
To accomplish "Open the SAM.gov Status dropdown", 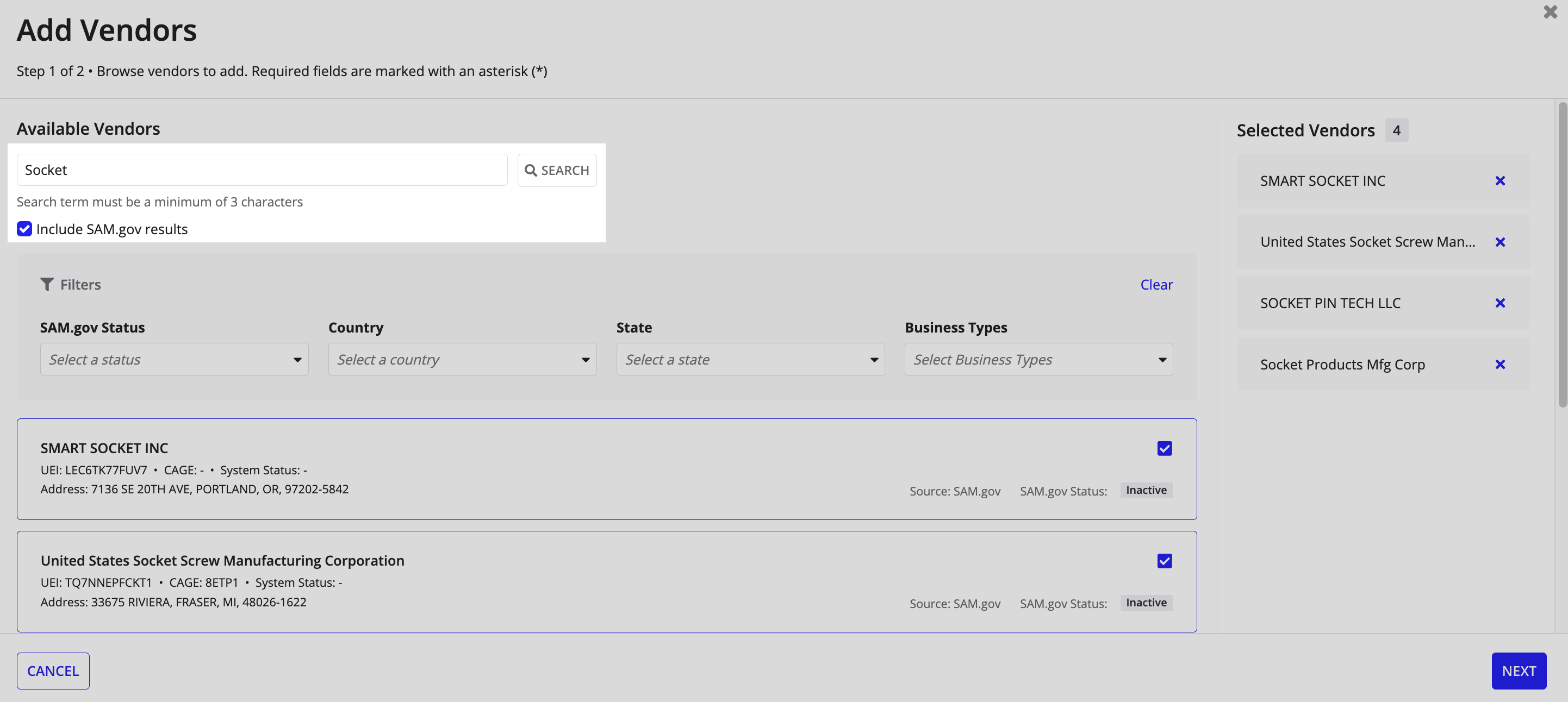I will (x=174, y=360).
